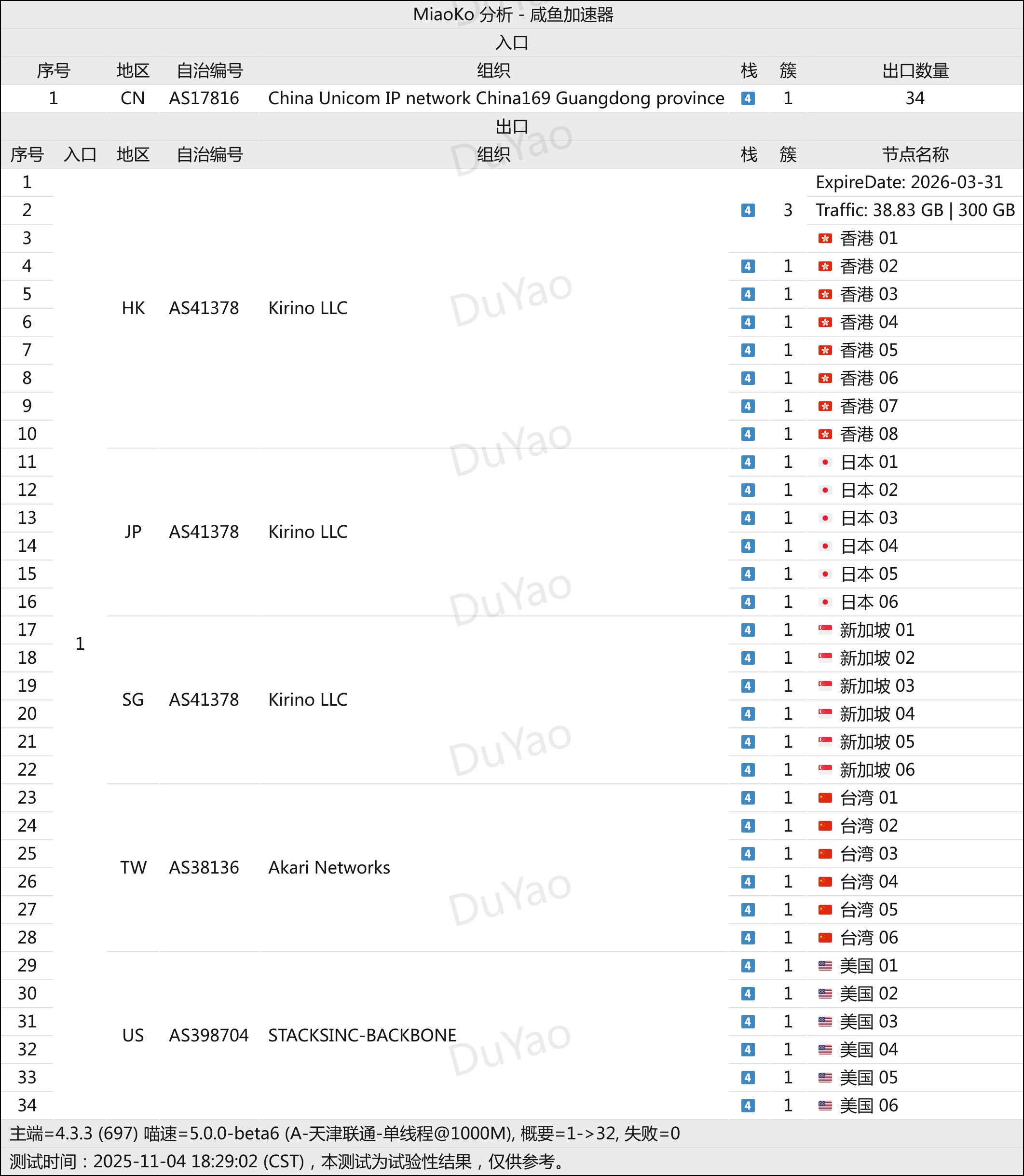Click the IPv4 badge on 香港 05 row
The image size is (1024, 1176).
tap(748, 350)
